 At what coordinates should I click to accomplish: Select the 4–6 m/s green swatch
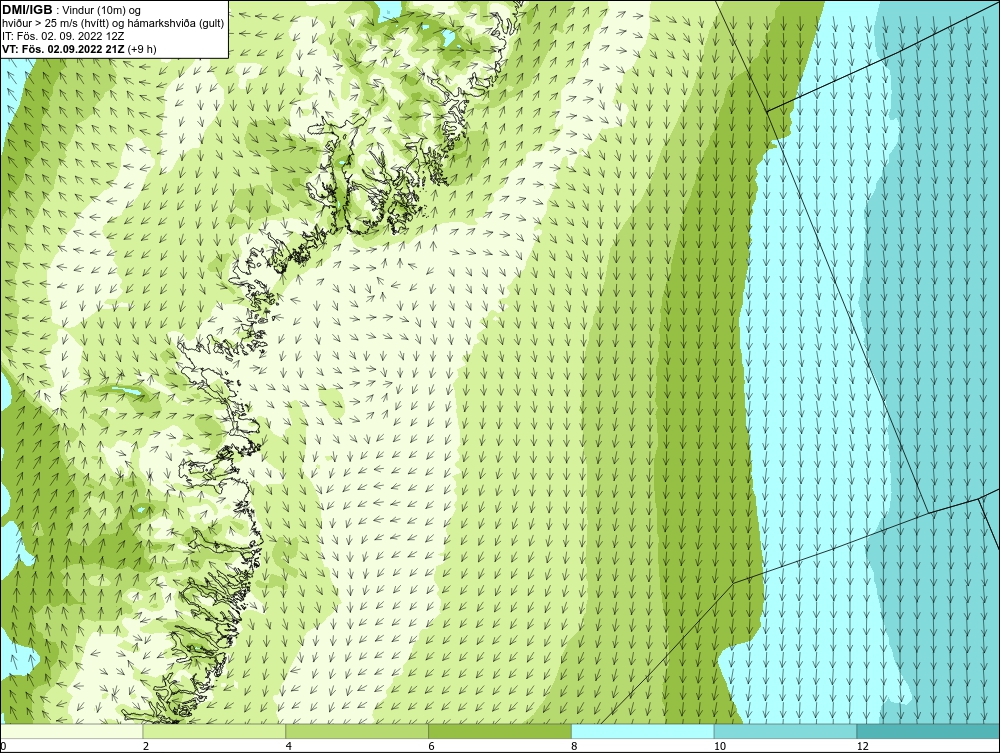coord(357,731)
